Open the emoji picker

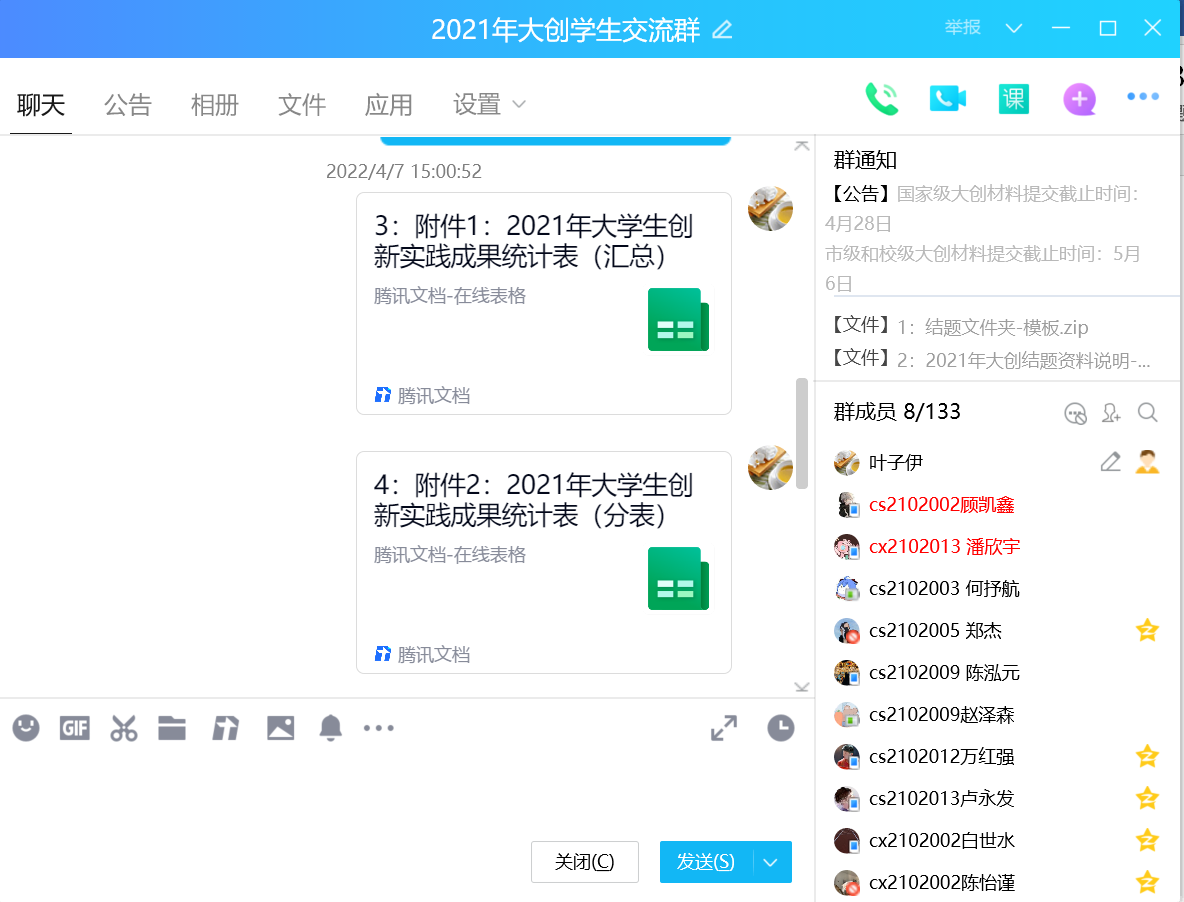pyautogui.click(x=26, y=728)
